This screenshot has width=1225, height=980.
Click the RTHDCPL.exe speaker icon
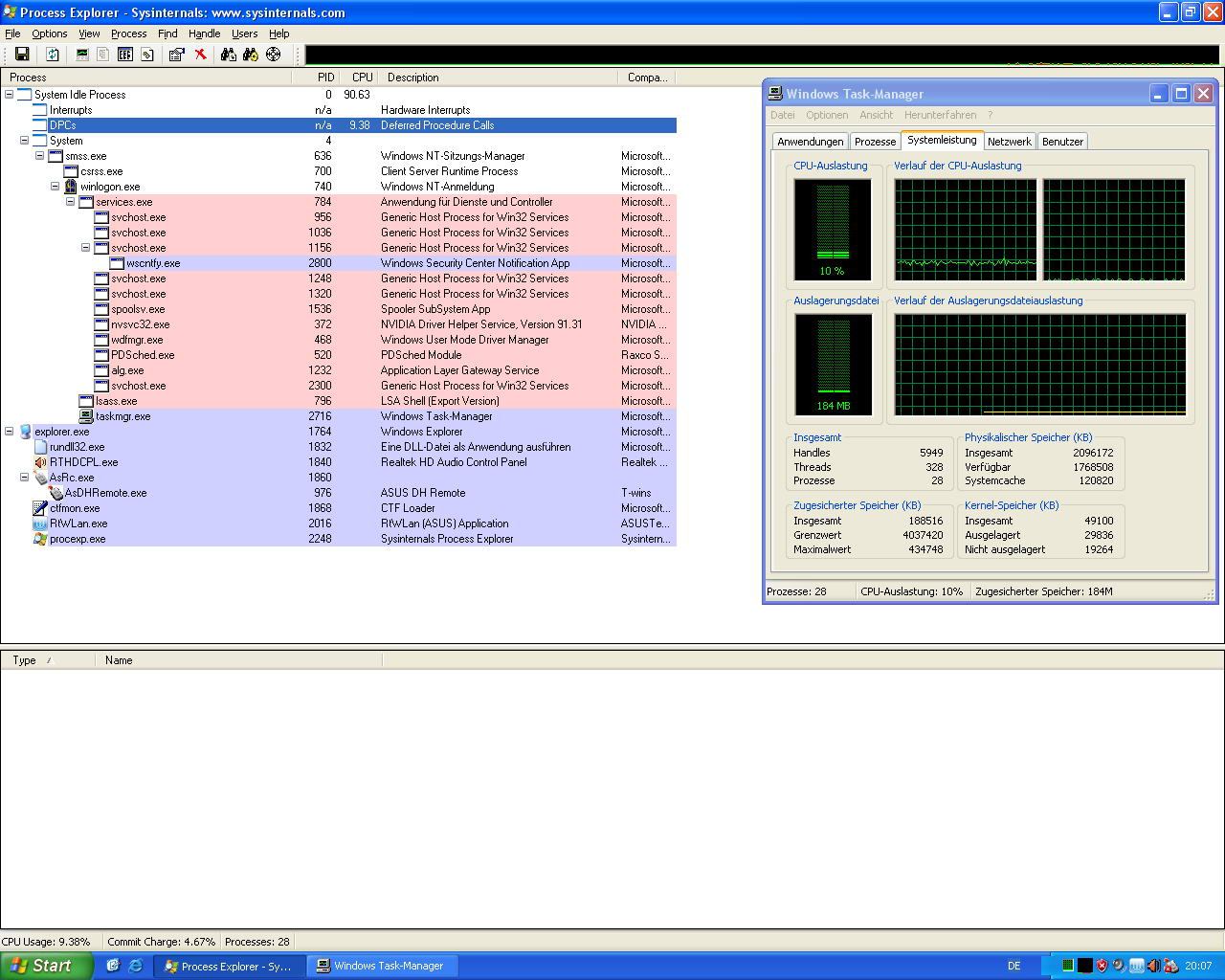(x=40, y=462)
